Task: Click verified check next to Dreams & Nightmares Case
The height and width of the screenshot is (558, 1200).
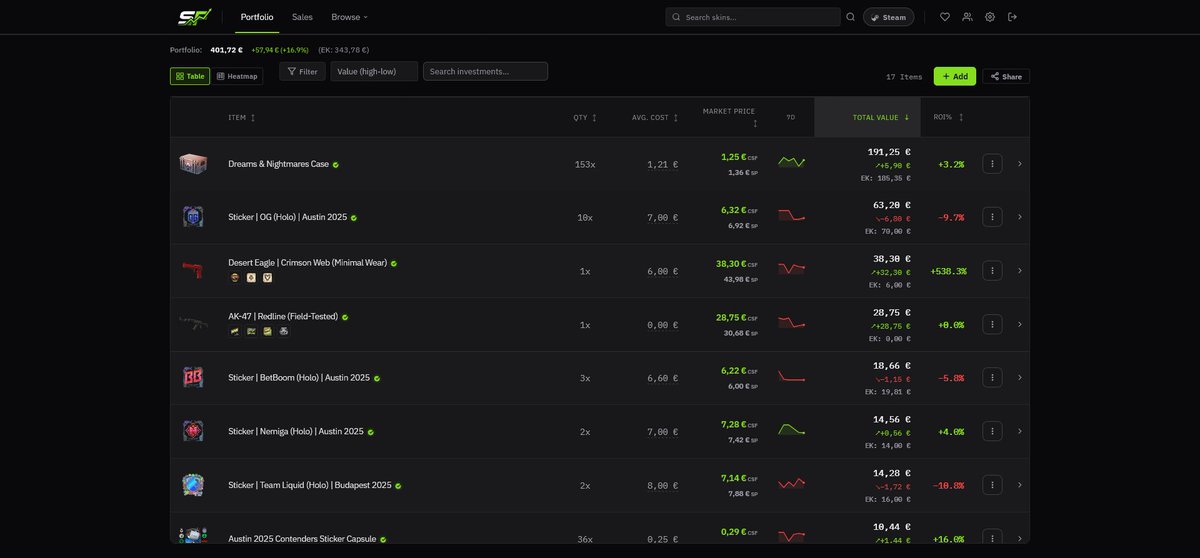Action: pos(336,164)
